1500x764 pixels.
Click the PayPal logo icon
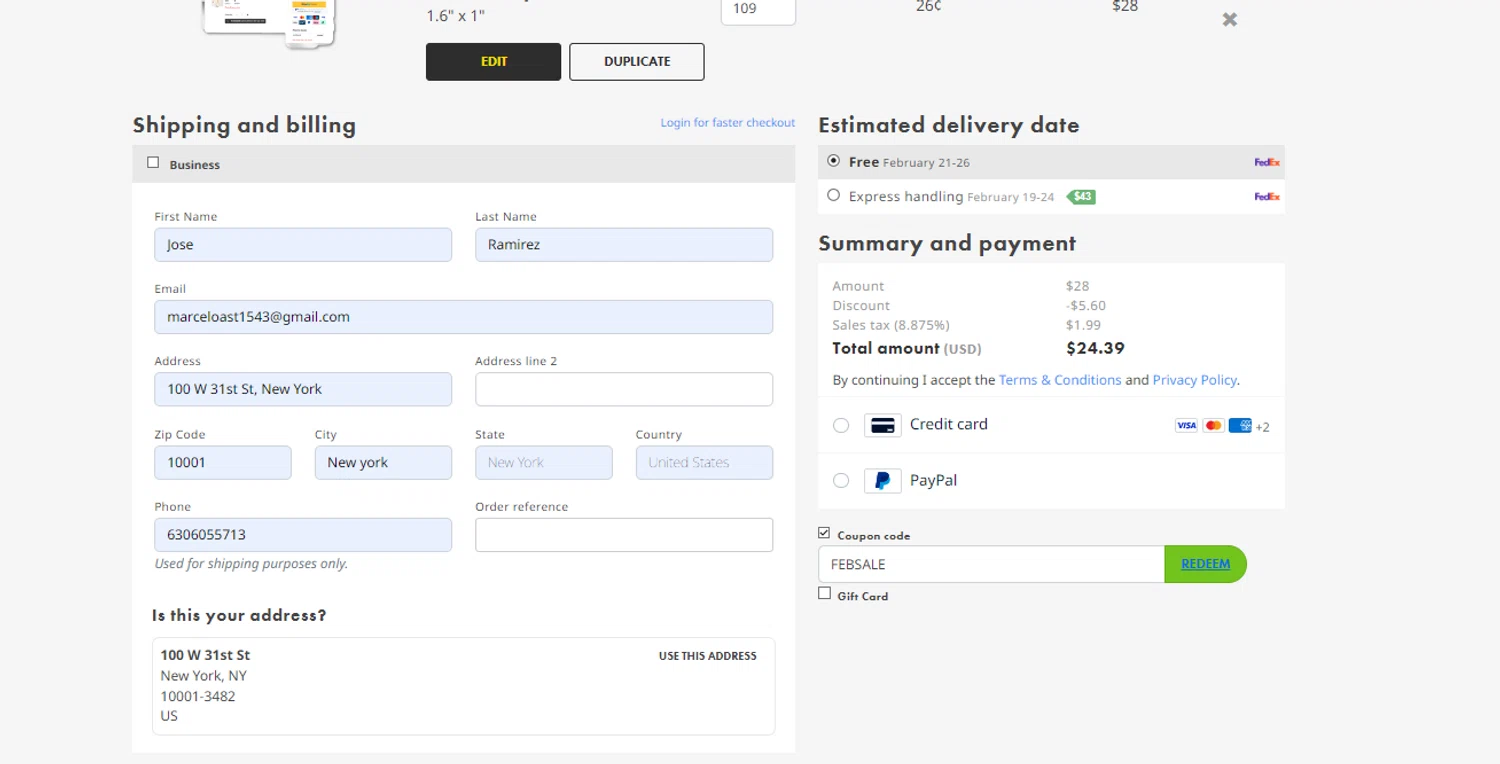tap(882, 481)
